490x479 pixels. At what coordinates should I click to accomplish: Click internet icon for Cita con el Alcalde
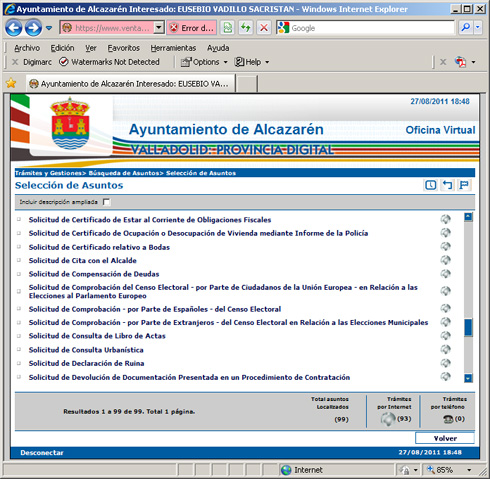pyautogui.click(x=446, y=260)
